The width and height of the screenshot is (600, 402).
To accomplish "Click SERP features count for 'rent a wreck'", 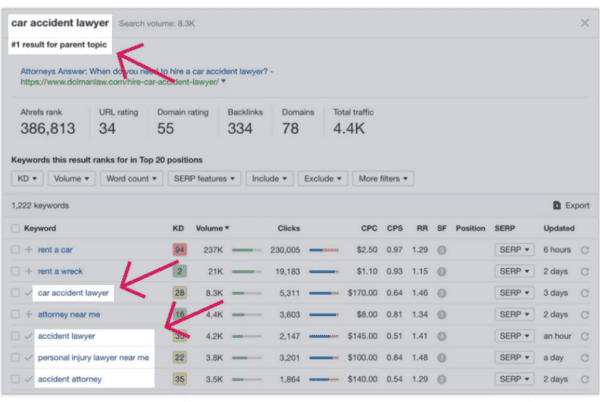I will [441, 271].
